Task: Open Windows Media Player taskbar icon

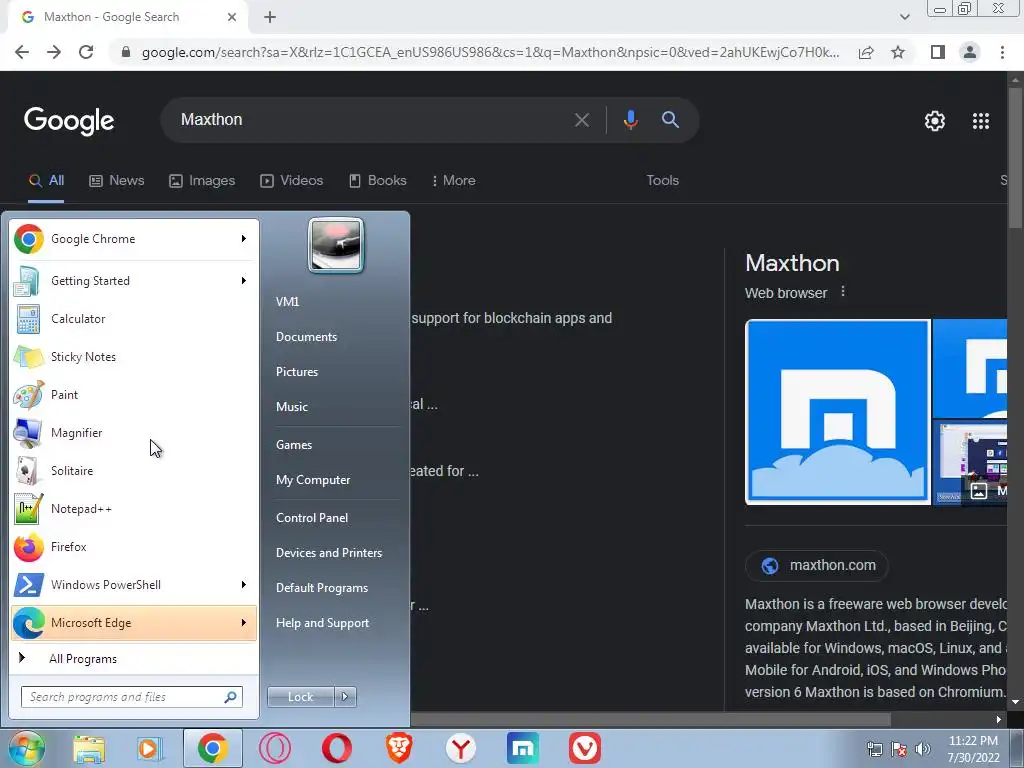Action: 150,748
